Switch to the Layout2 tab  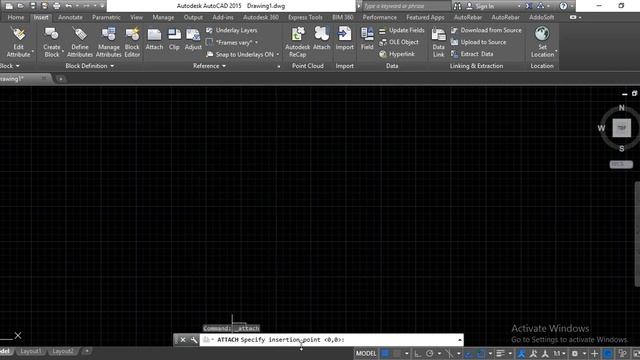[x=63, y=351]
